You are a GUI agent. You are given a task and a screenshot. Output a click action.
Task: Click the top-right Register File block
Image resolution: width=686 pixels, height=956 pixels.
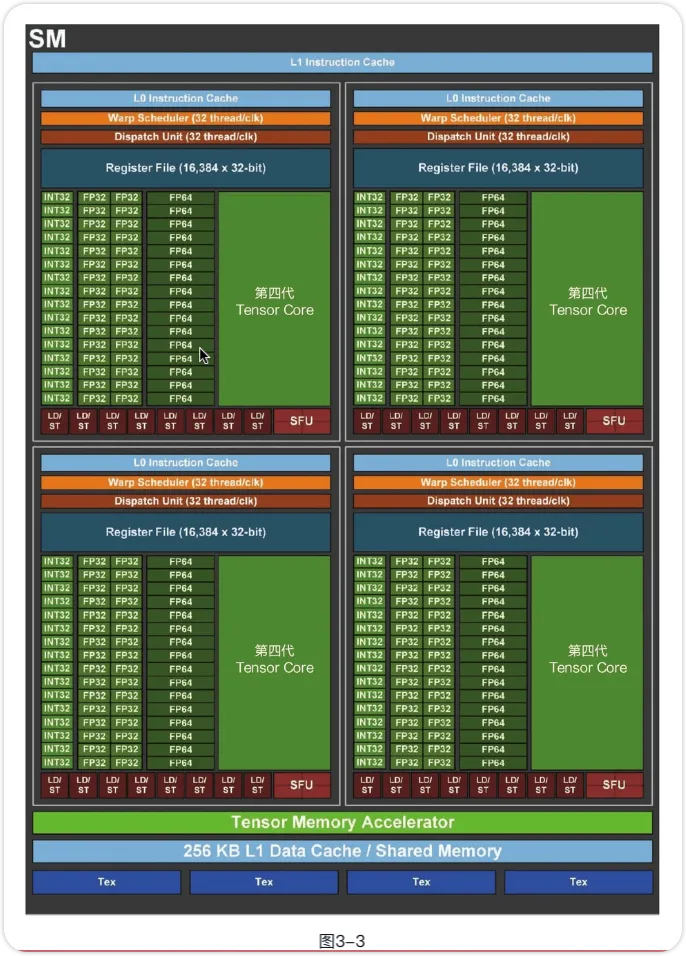pyautogui.click(x=498, y=168)
